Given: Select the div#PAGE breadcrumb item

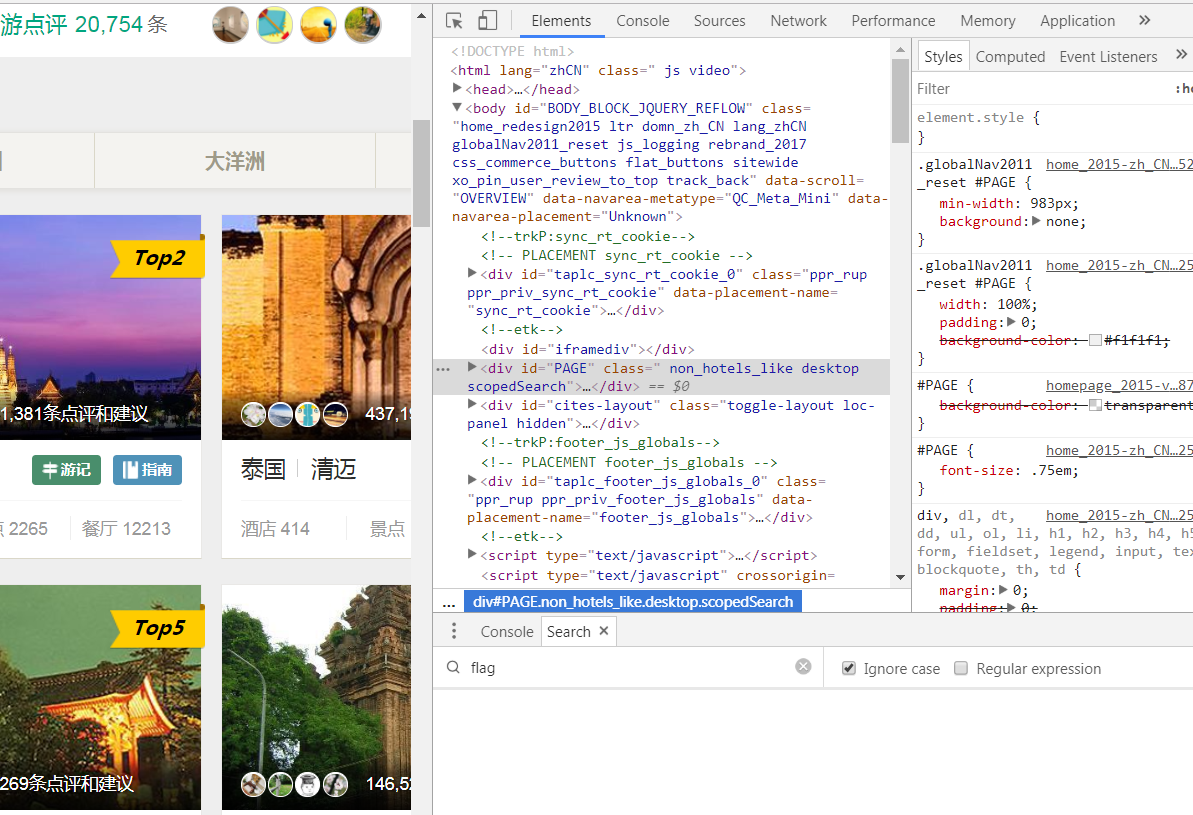Looking at the screenshot, I should pyautogui.click(x=632, y=602).
